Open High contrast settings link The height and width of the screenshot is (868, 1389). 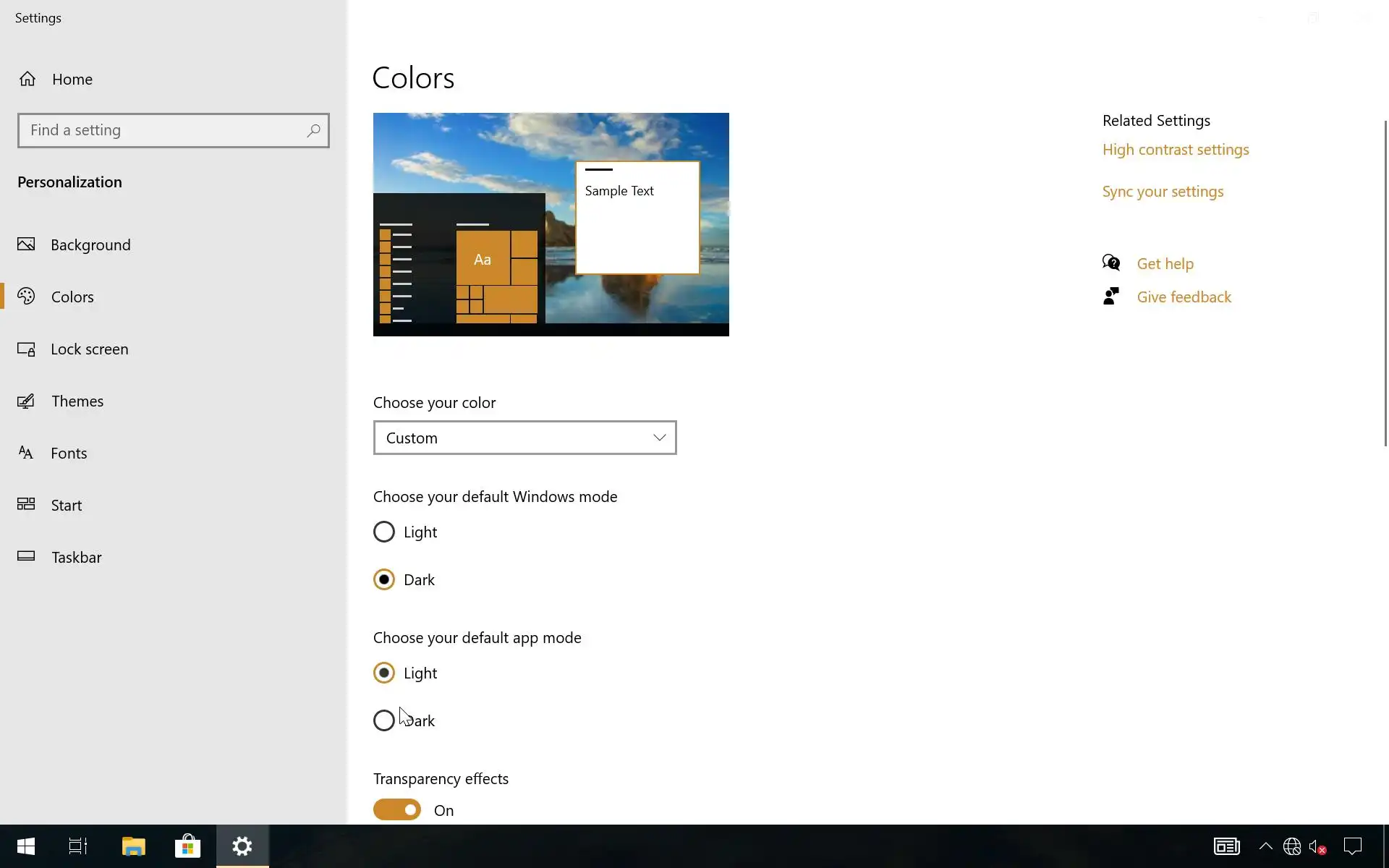point(1176,150)
